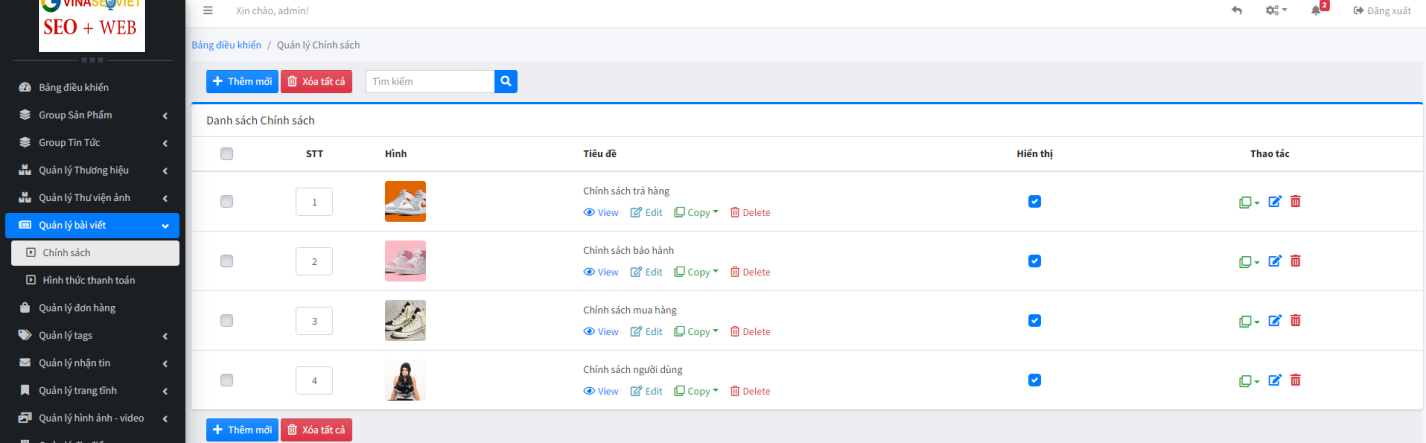Image resolution: width=1426 pixels, height=443 pixels.
Task: Open the notification bell with badge
Action: click(x=1318, y=9)
